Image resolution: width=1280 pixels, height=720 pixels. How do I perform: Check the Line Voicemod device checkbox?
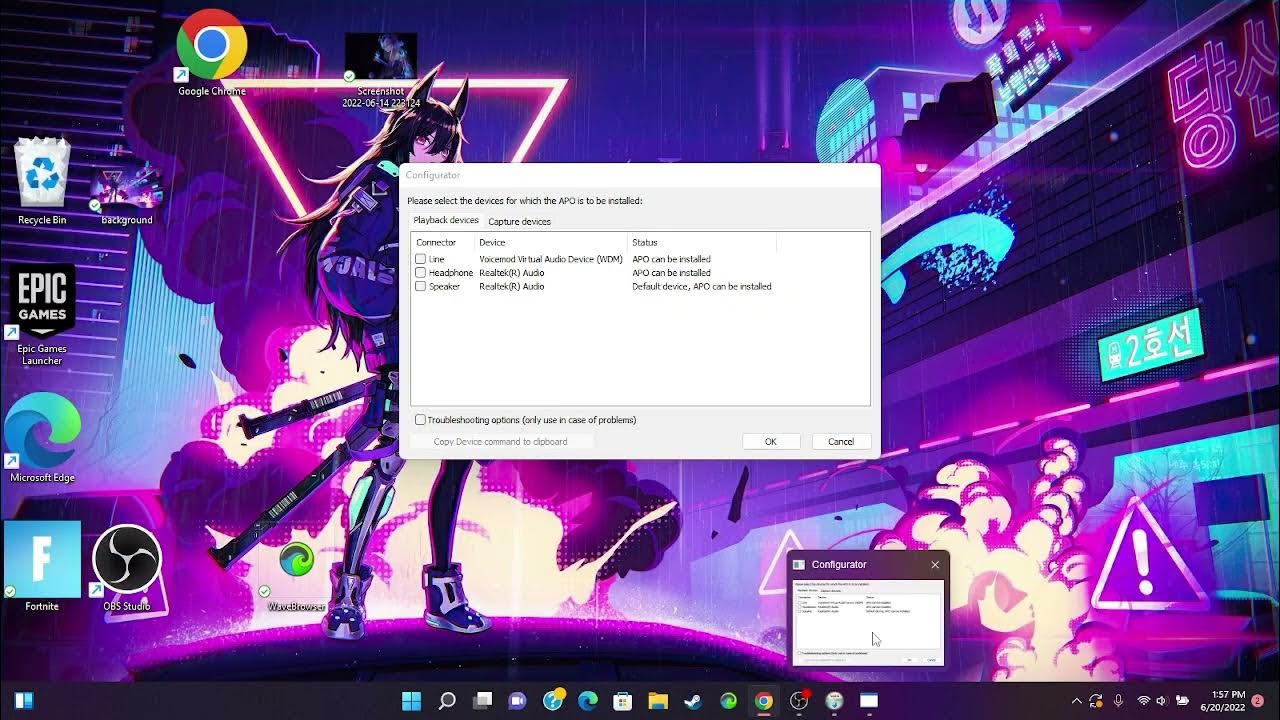pyautogui.click(x=421, y=259)
